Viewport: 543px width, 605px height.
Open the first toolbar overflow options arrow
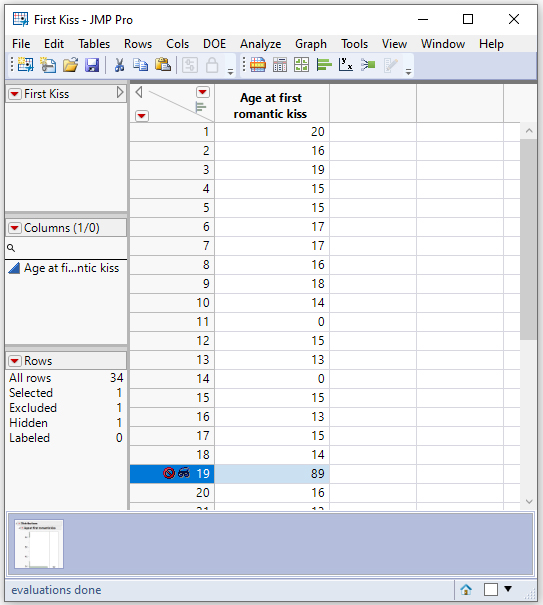tap(230, 72)
